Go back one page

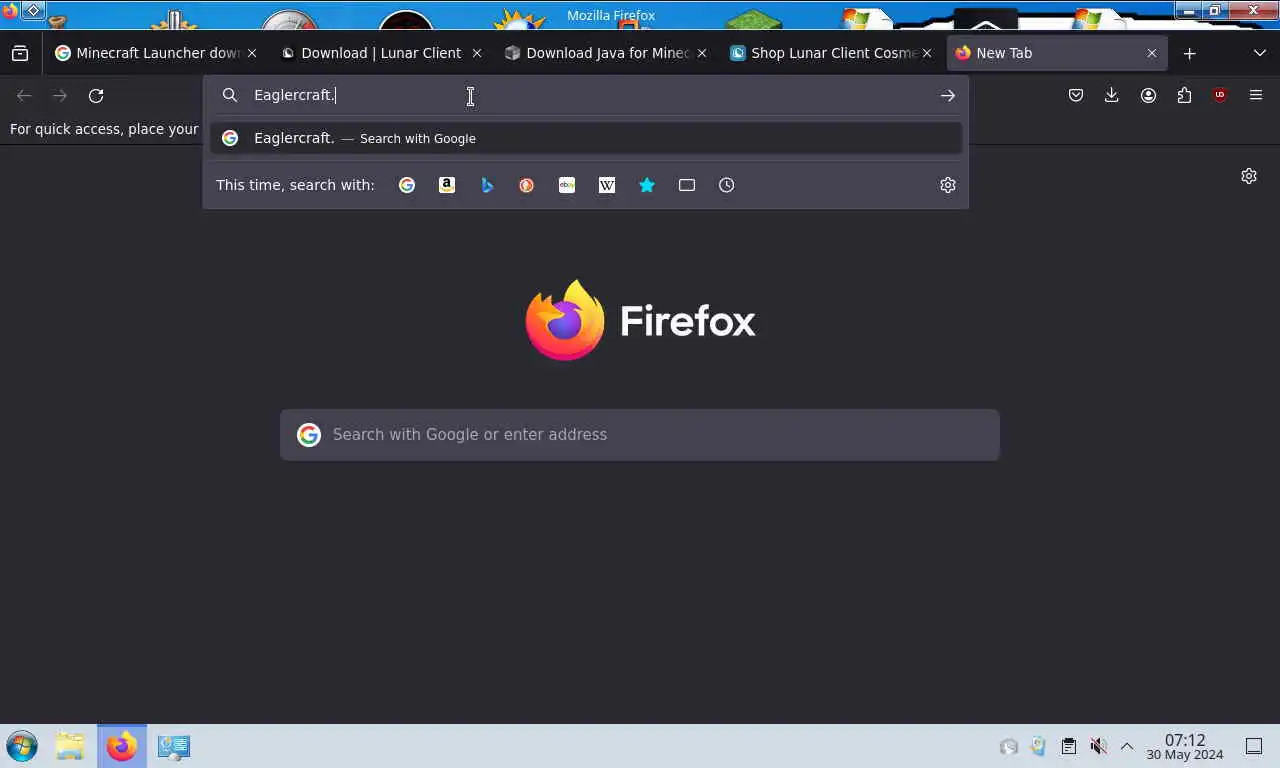[24, 96]
